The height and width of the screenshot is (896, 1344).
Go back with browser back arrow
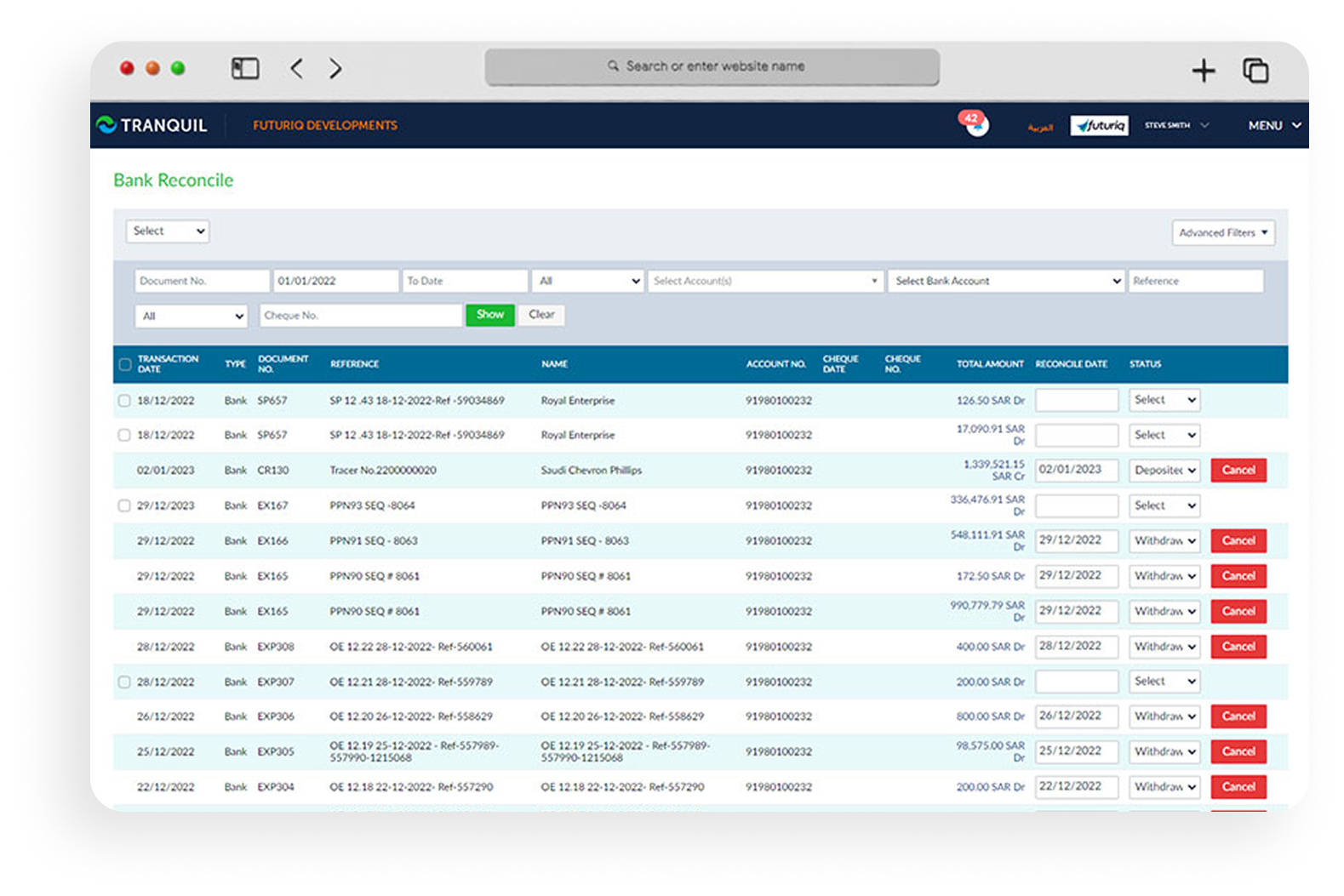pyautogui.click(x=296, y=68)
